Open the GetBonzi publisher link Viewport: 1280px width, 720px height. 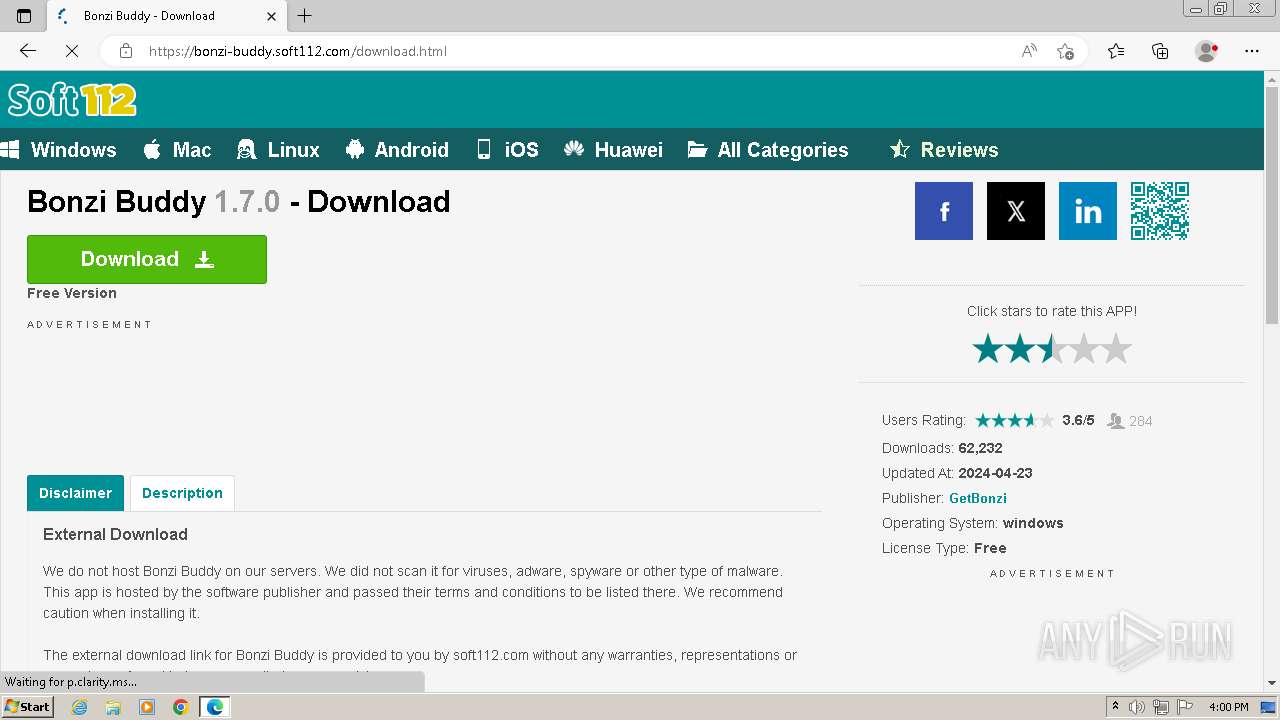[978, 498]
